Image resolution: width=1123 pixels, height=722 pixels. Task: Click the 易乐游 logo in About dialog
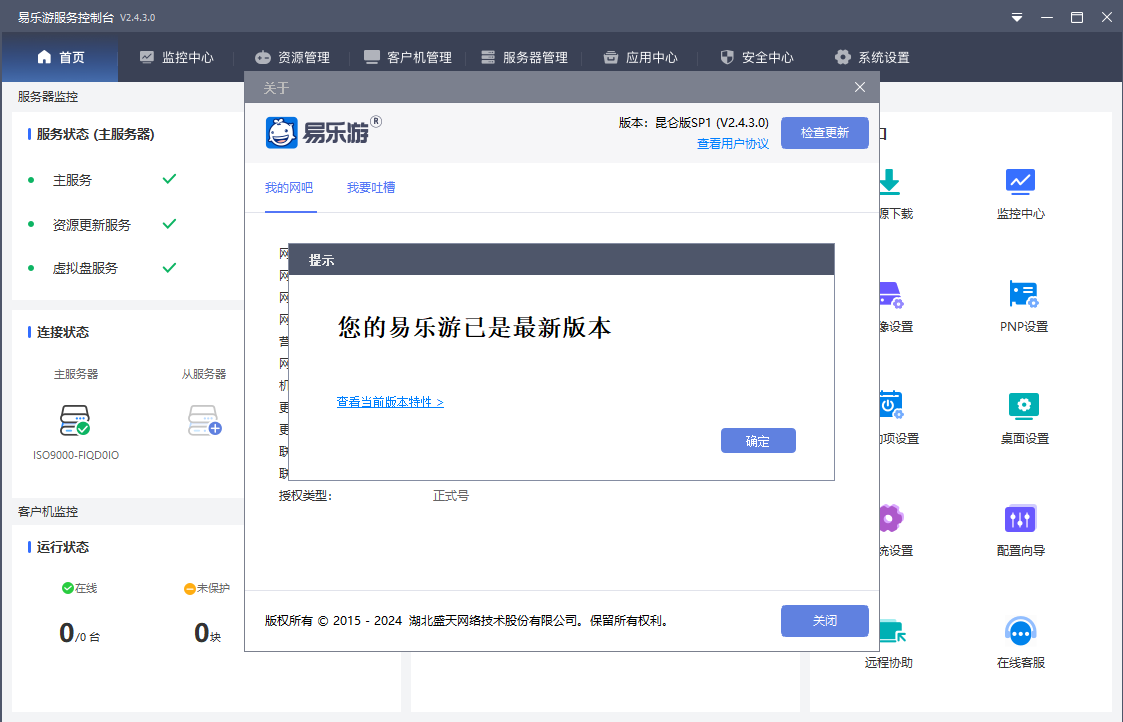pos(323,133)
